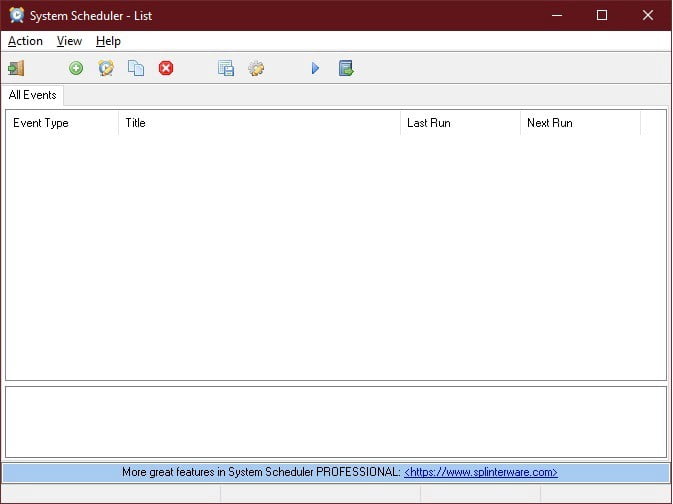
Task: Click the edit event clock icon
Action: tap(106, 68)
